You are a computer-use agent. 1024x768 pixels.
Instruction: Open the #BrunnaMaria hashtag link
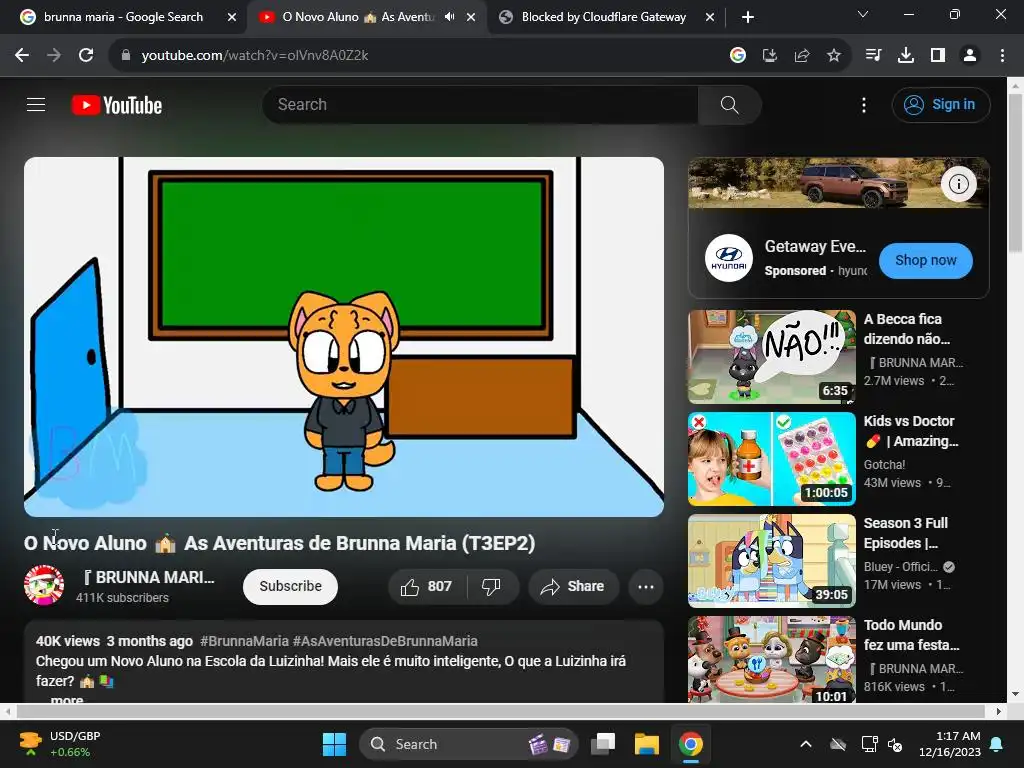244,641
